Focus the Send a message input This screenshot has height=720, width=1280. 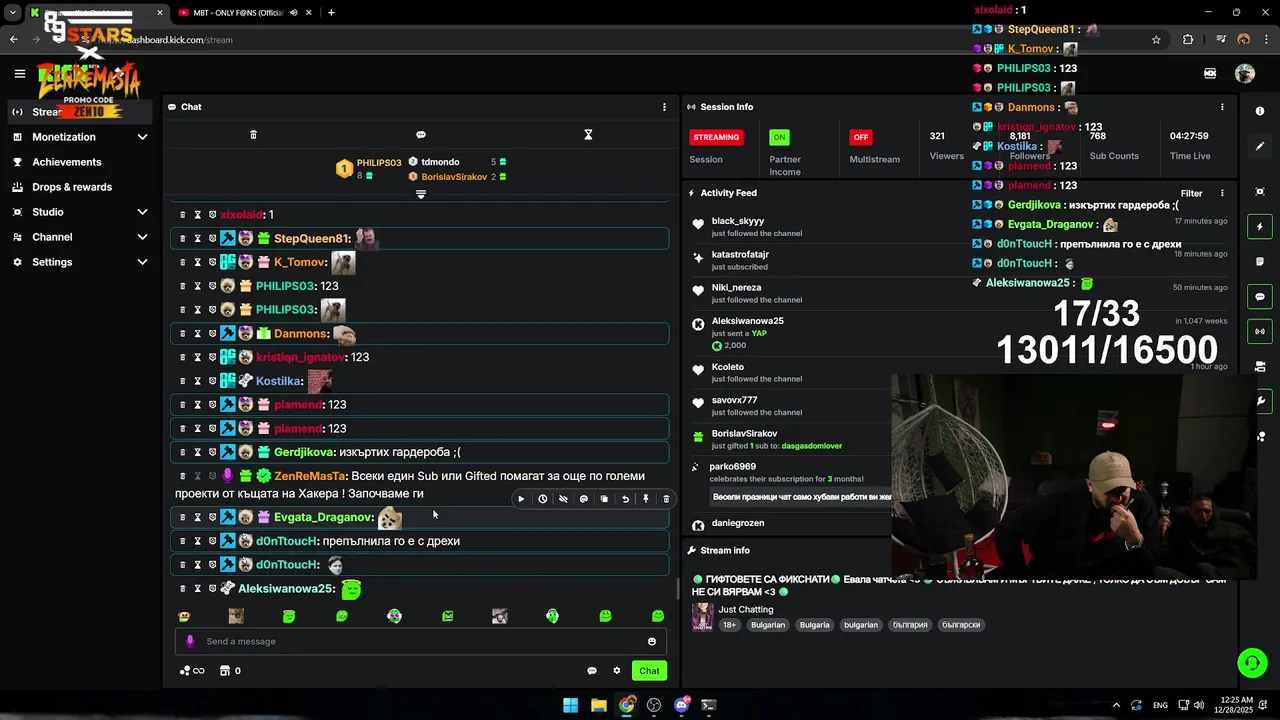point(420,642)
